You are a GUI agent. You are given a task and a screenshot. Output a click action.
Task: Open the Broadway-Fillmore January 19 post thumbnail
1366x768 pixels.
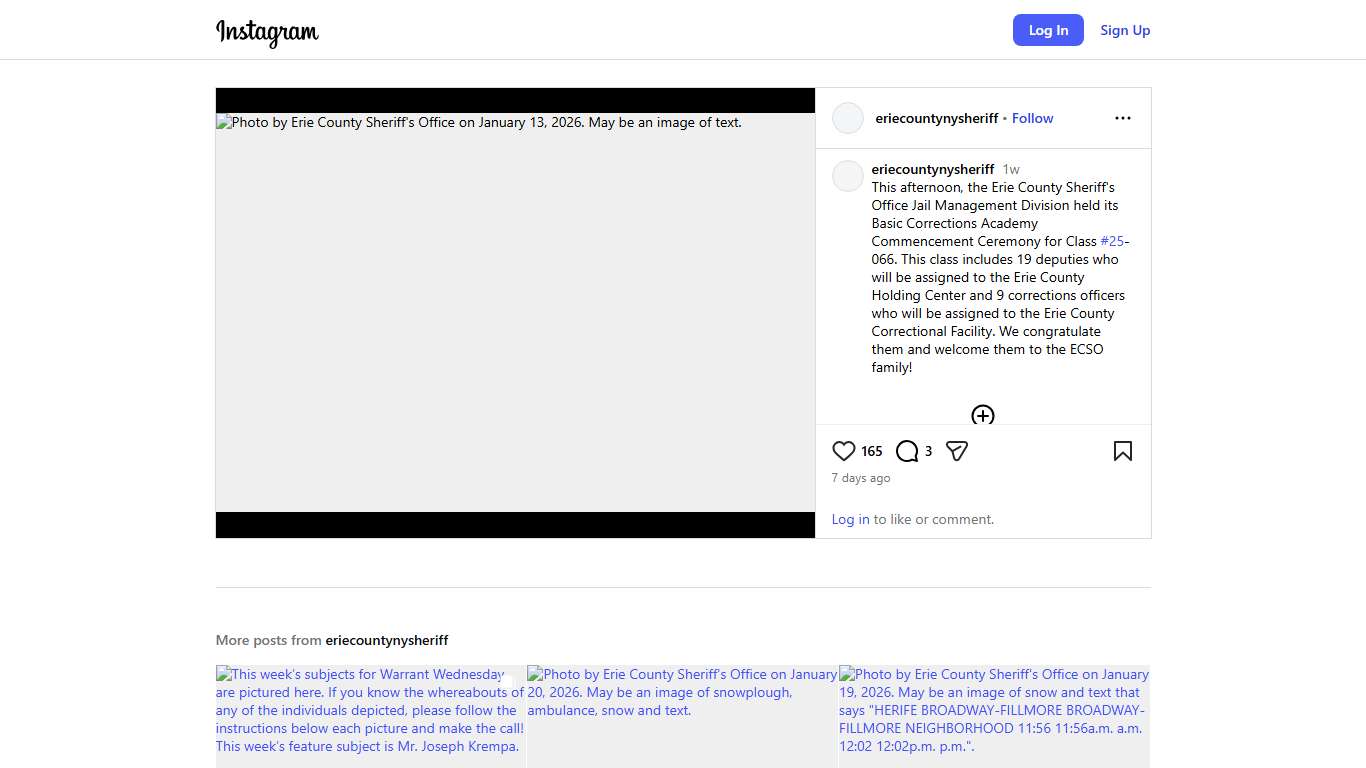click(994, 716)
